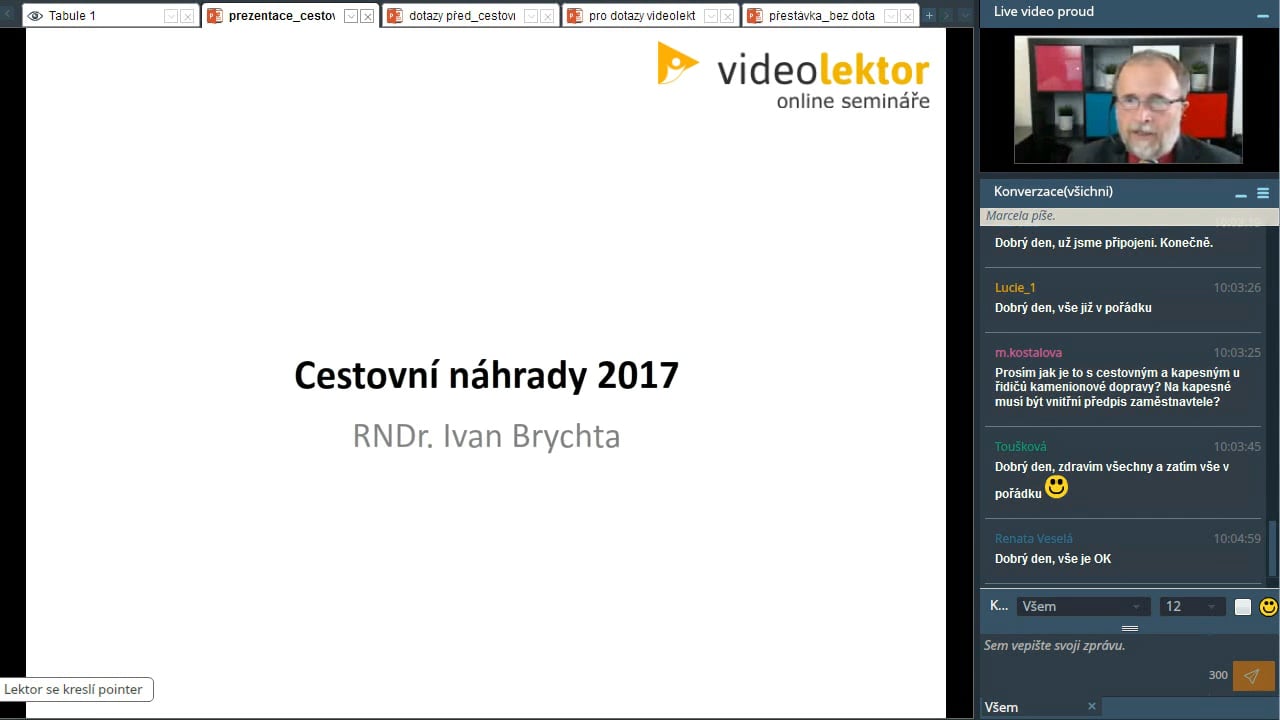Screen dimensions: 1280x720
Task: Minimize the Live video proud panel
Action: point(1262,16)
